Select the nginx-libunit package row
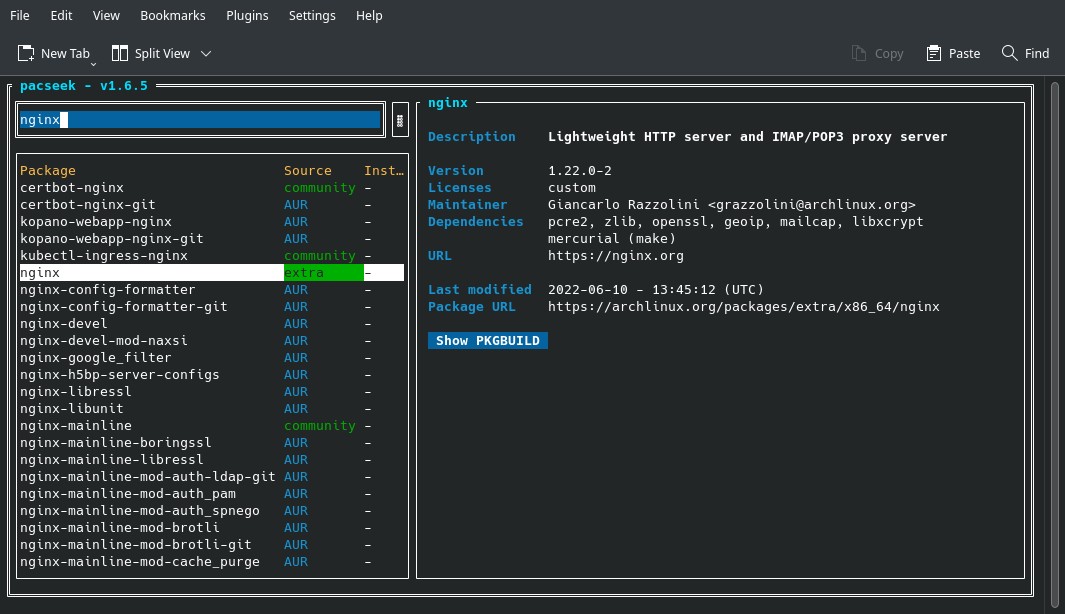This screenshot has height=614, width=1065. click(212, 408)
